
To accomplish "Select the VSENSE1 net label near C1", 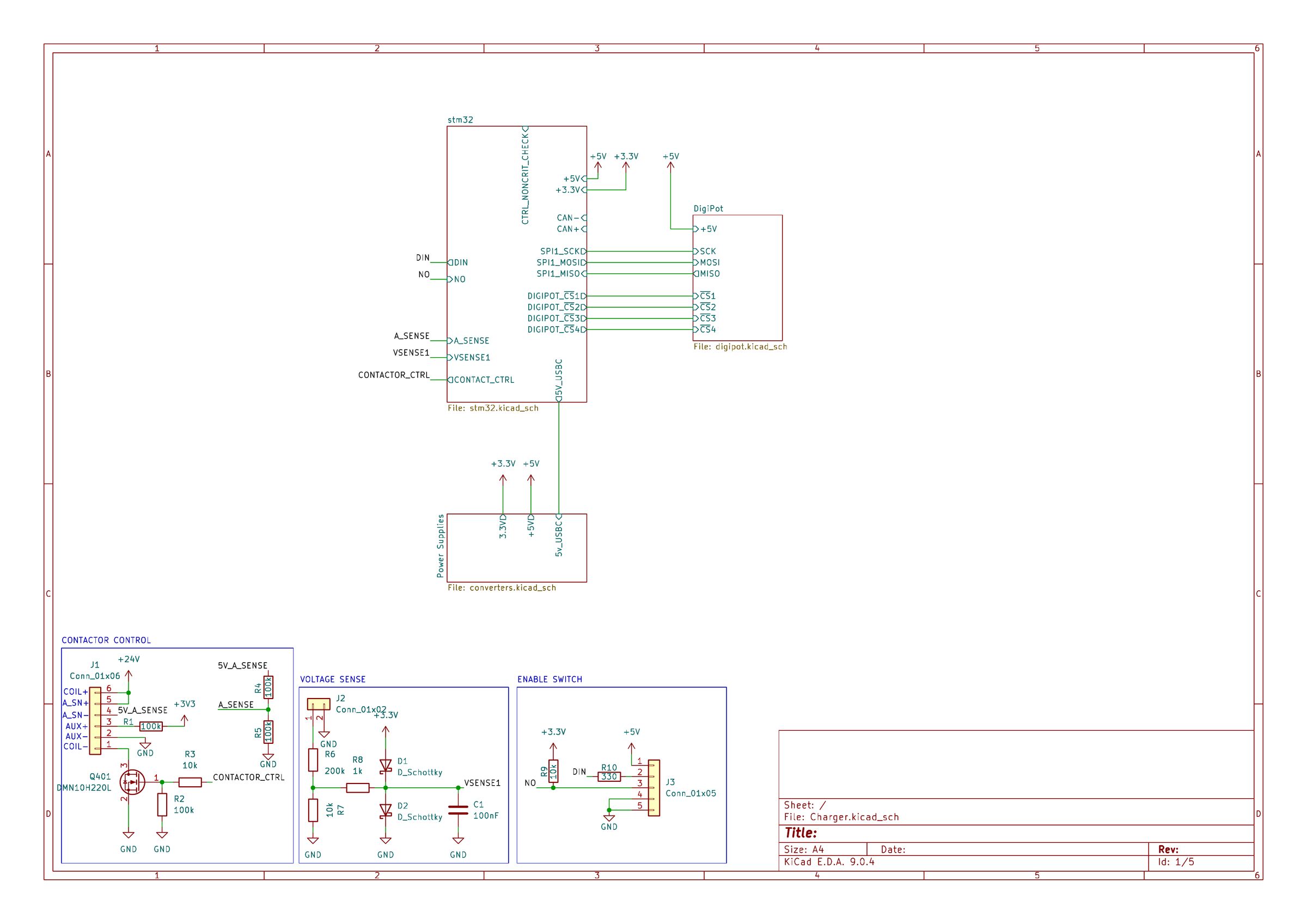I will coord(482,783).
